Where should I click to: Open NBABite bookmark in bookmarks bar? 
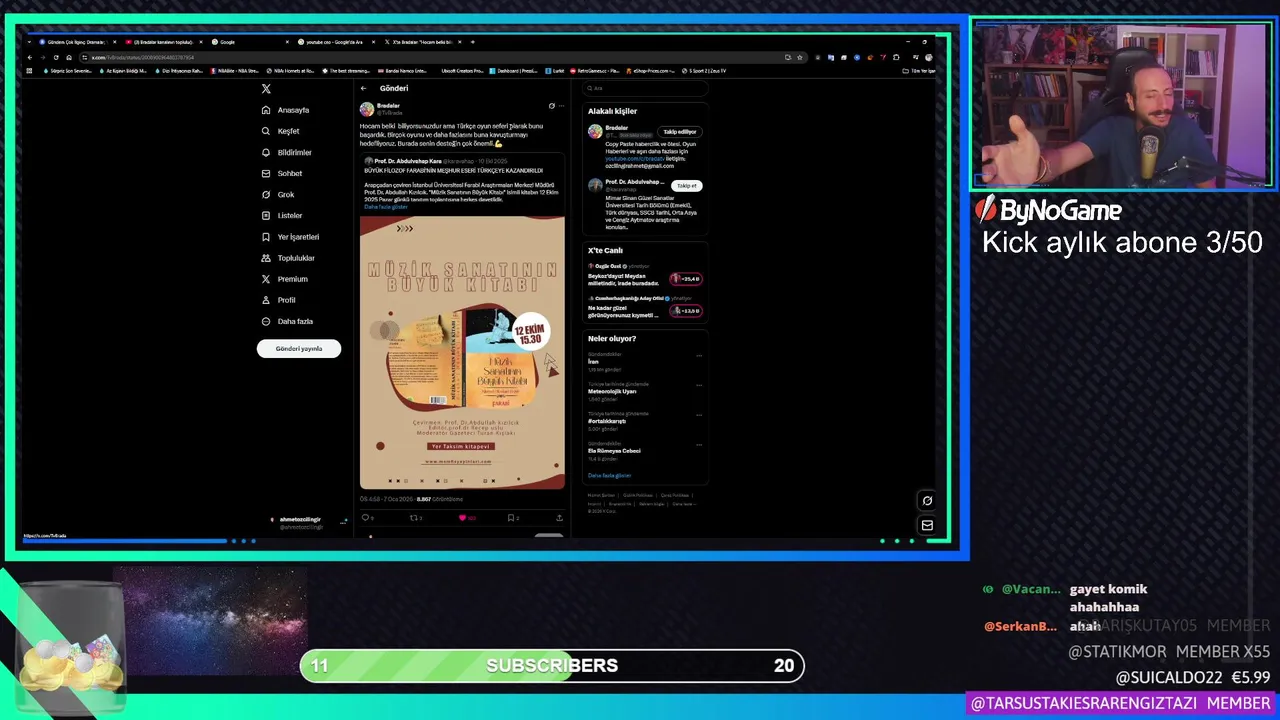click(235, 71)
